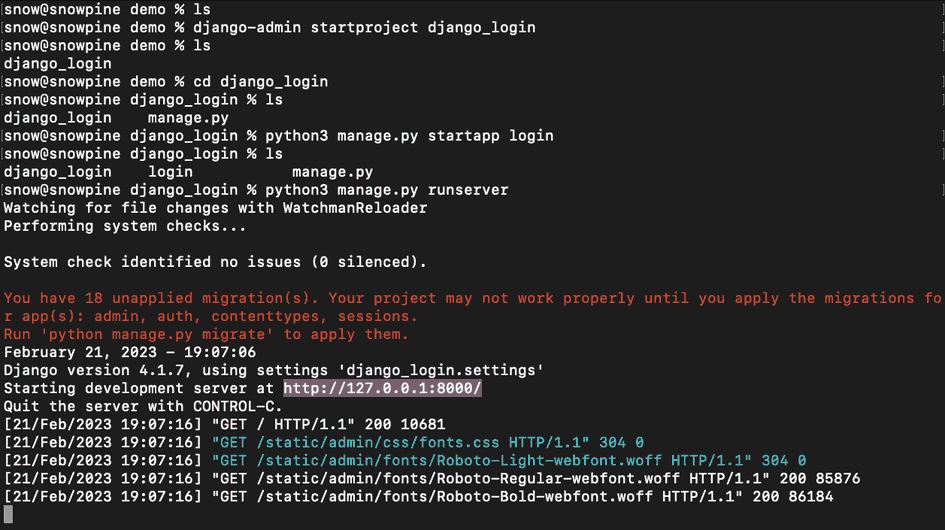The height and width of the screenshot is (530, 945).
Task: Click the 'Quit the server with CONTROL-C.' line
Action: pyautogui.click(x=143, y=406)
